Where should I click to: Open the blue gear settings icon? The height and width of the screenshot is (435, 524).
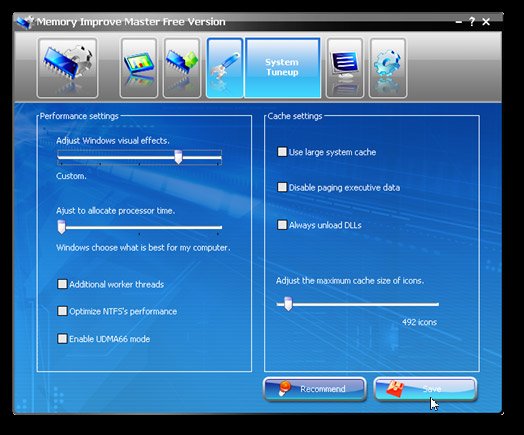388,68
